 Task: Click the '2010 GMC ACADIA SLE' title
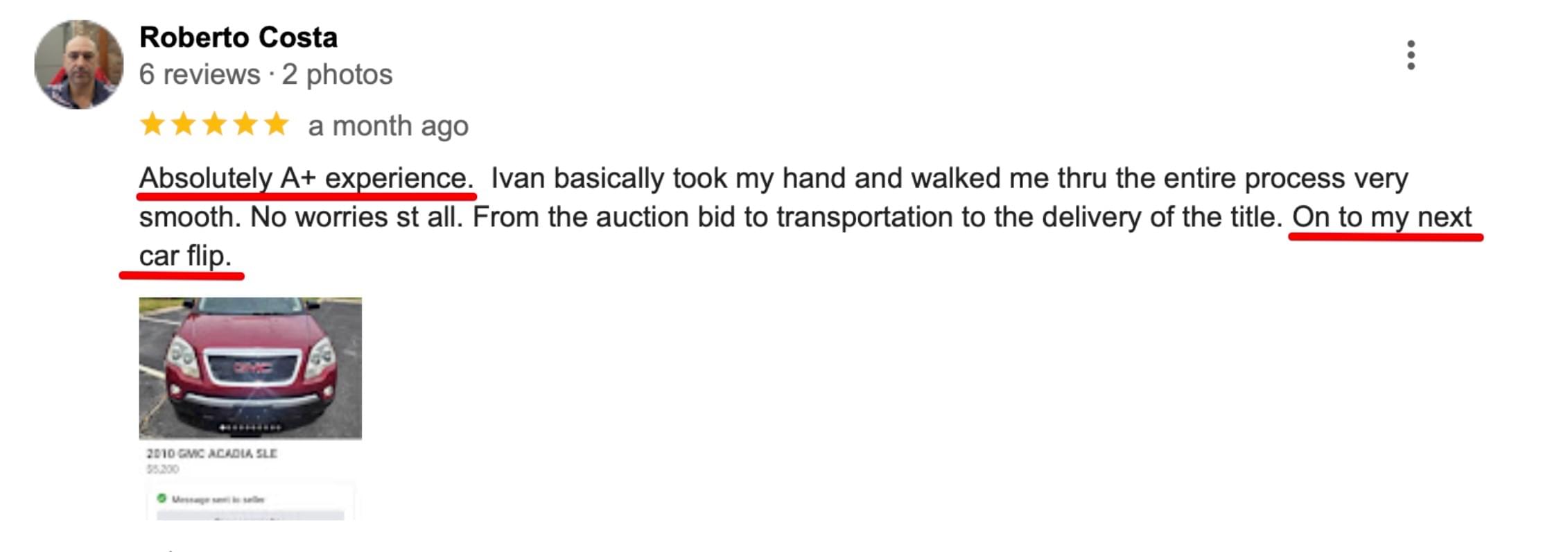coord(211,454)
